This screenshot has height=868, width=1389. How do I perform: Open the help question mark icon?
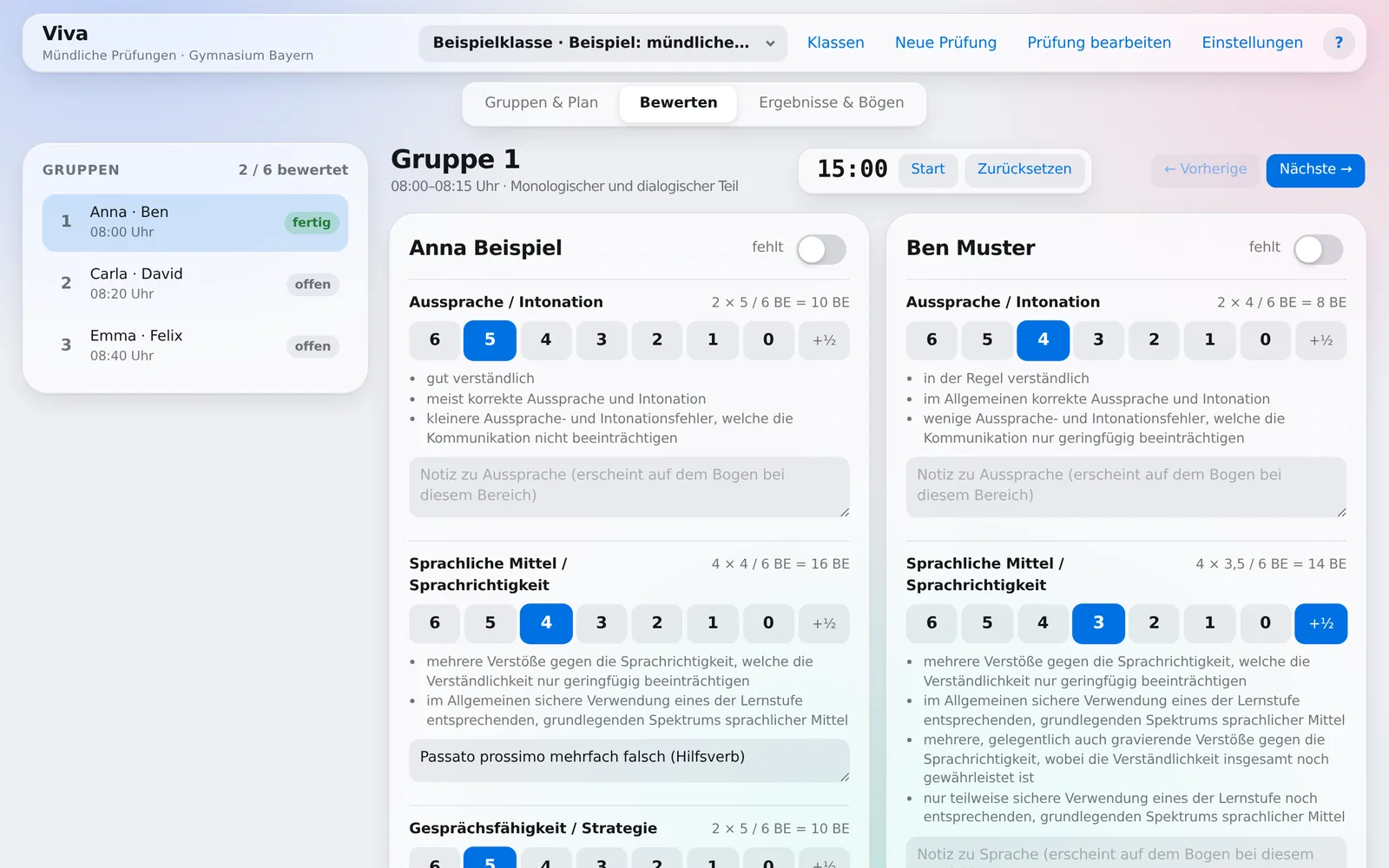pos(1339,43)
